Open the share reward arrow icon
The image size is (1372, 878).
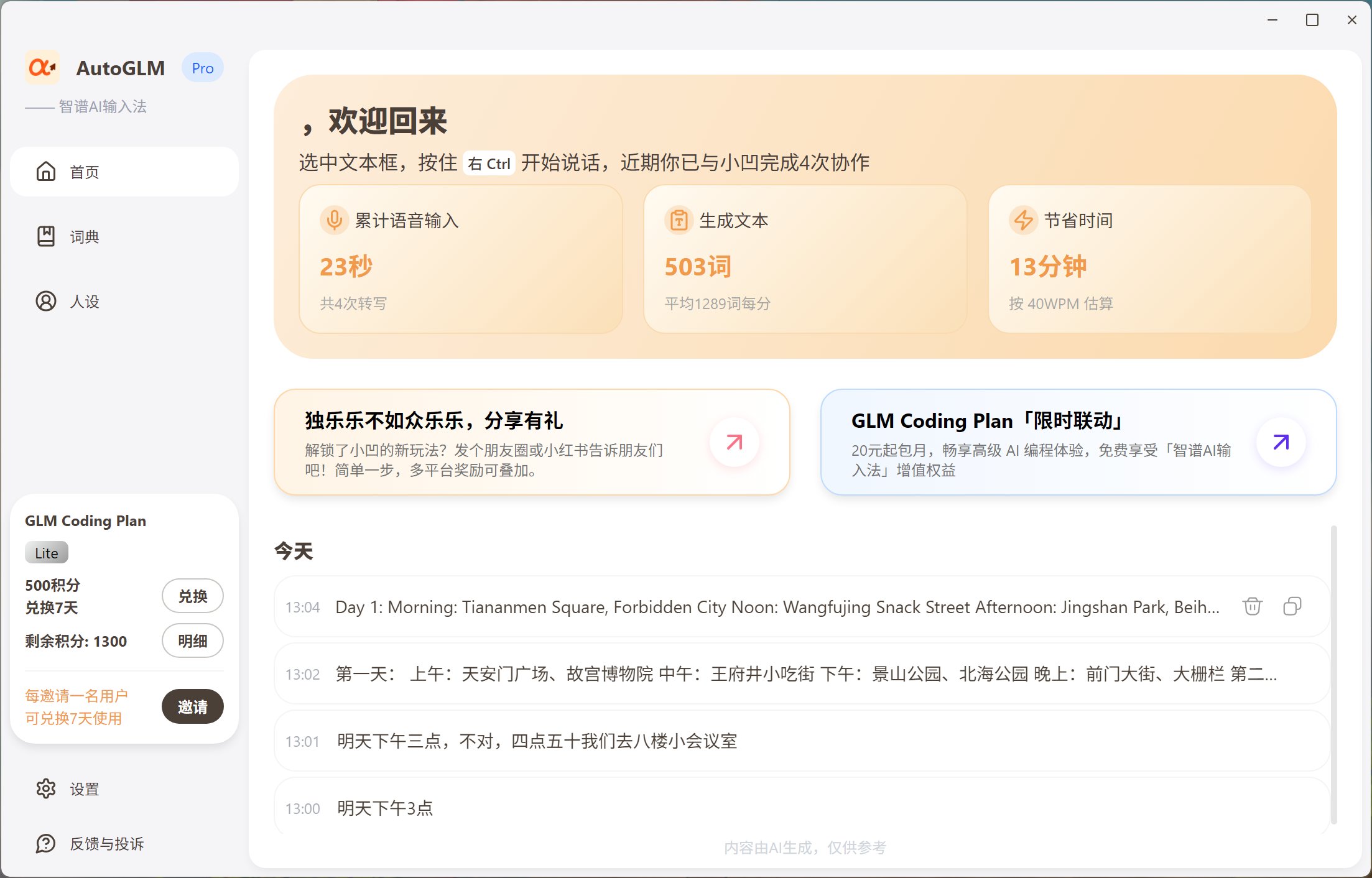point(735,442)
